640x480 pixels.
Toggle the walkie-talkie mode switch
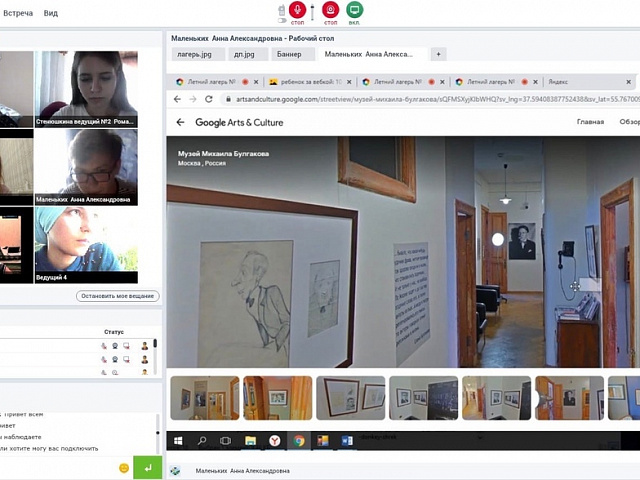[x=281, y=20]
